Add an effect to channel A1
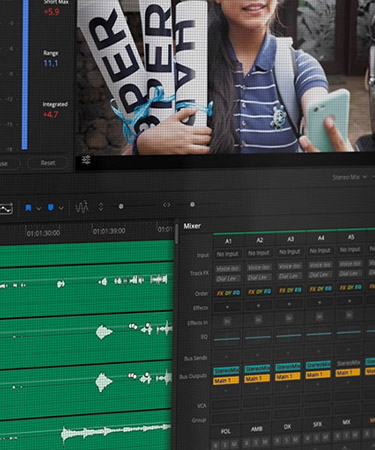Screen dimensions: 375x450 tap(227, 307)
